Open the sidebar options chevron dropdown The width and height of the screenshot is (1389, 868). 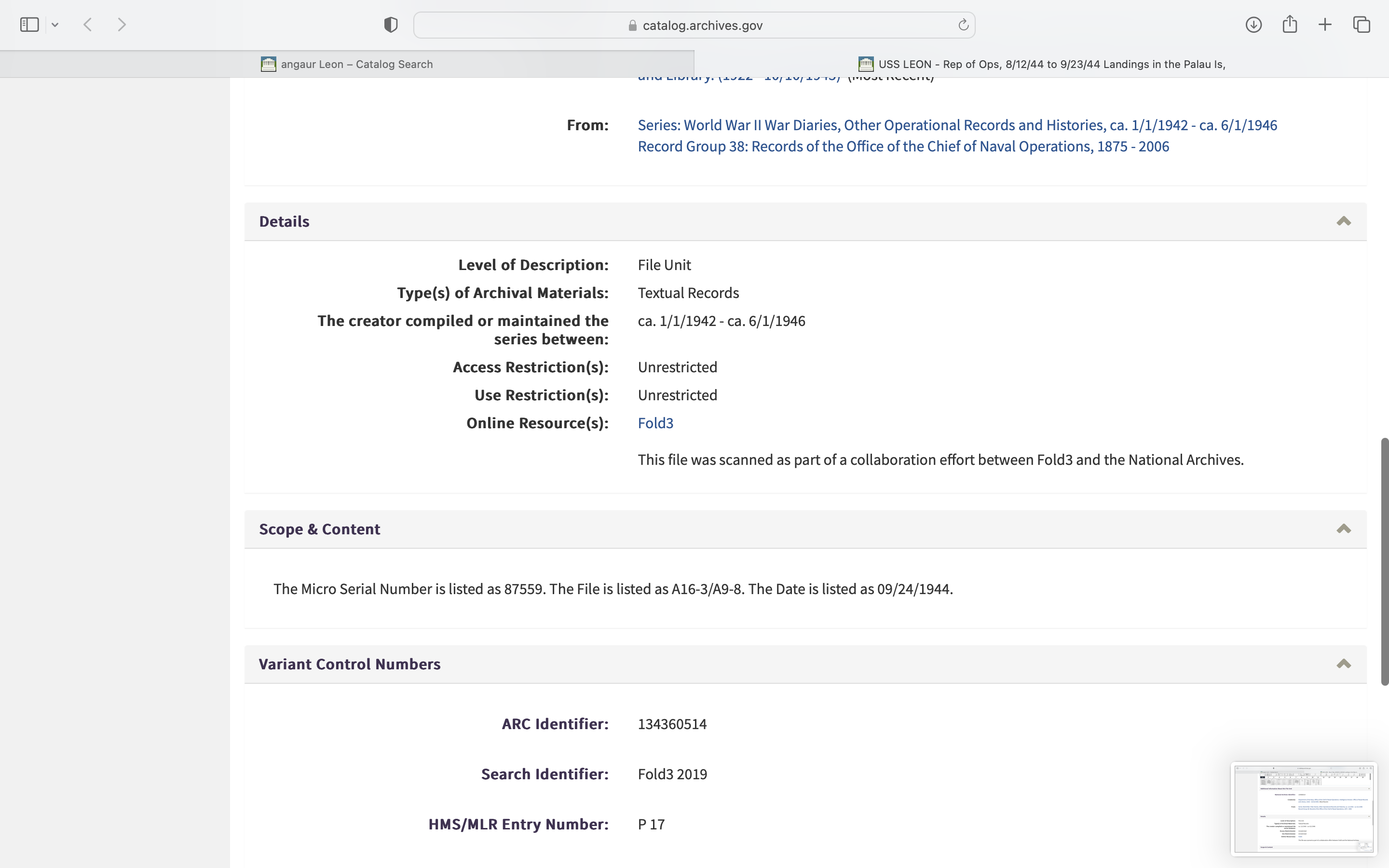pyautogui.click(x=55, y=25)
